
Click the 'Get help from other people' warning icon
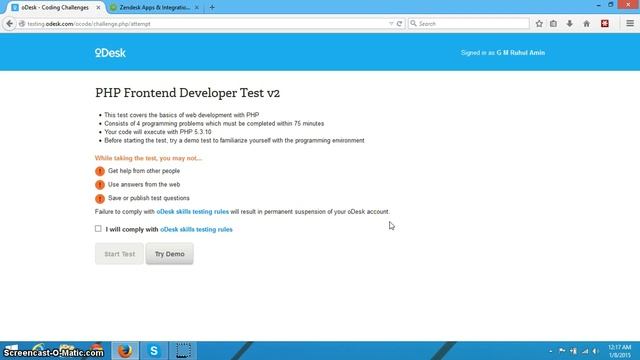click(100, 171)
